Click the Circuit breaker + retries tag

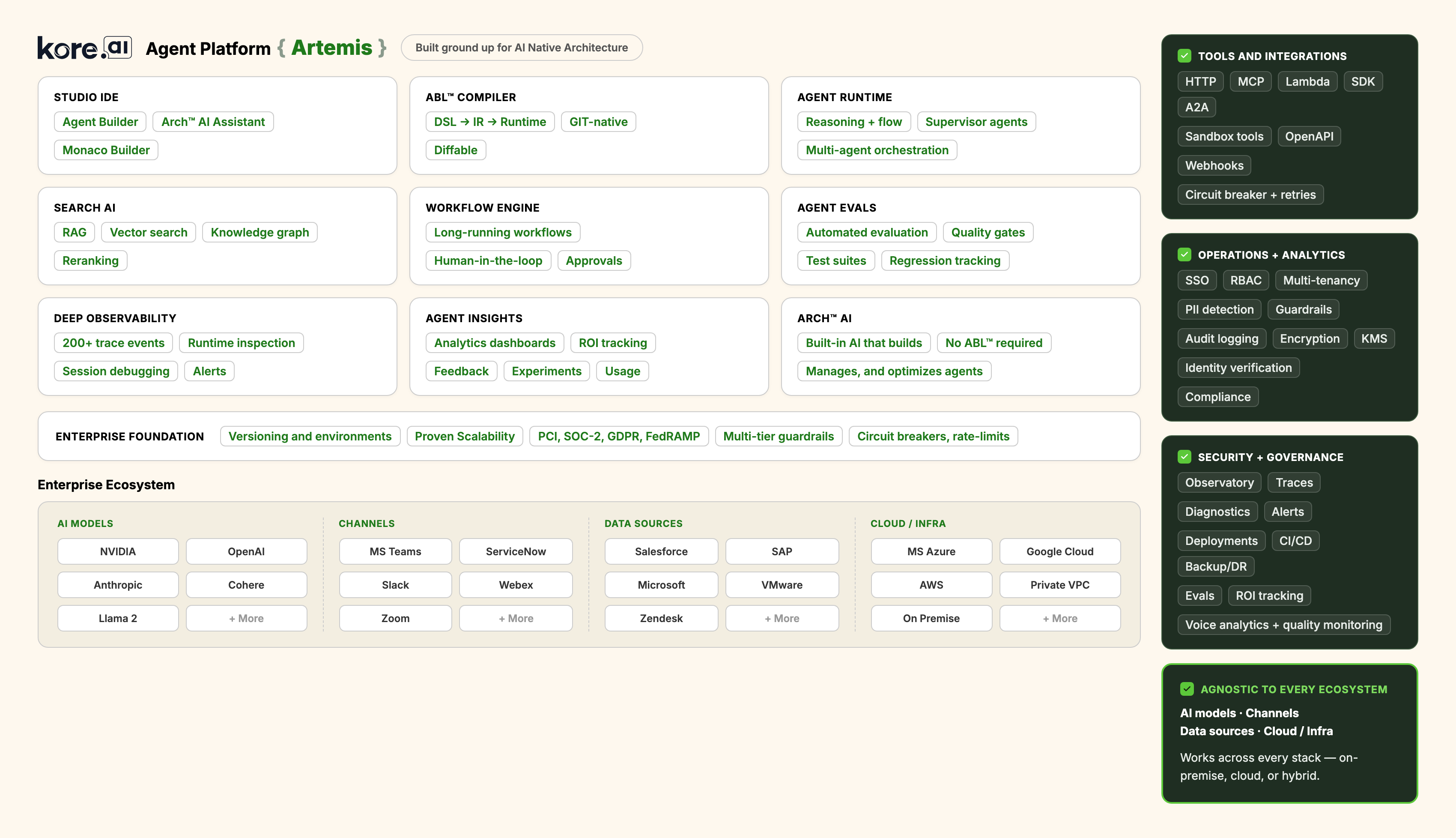point(1250,195)
